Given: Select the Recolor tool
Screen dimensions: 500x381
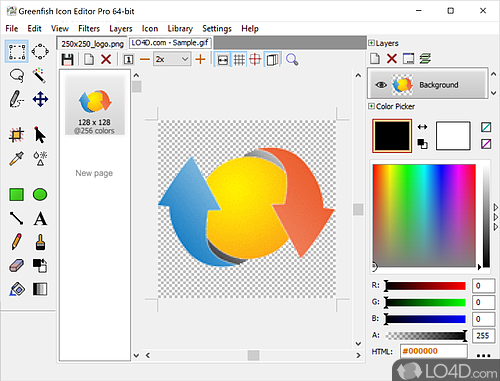Looking at the screenshot, I should [40, 266].
